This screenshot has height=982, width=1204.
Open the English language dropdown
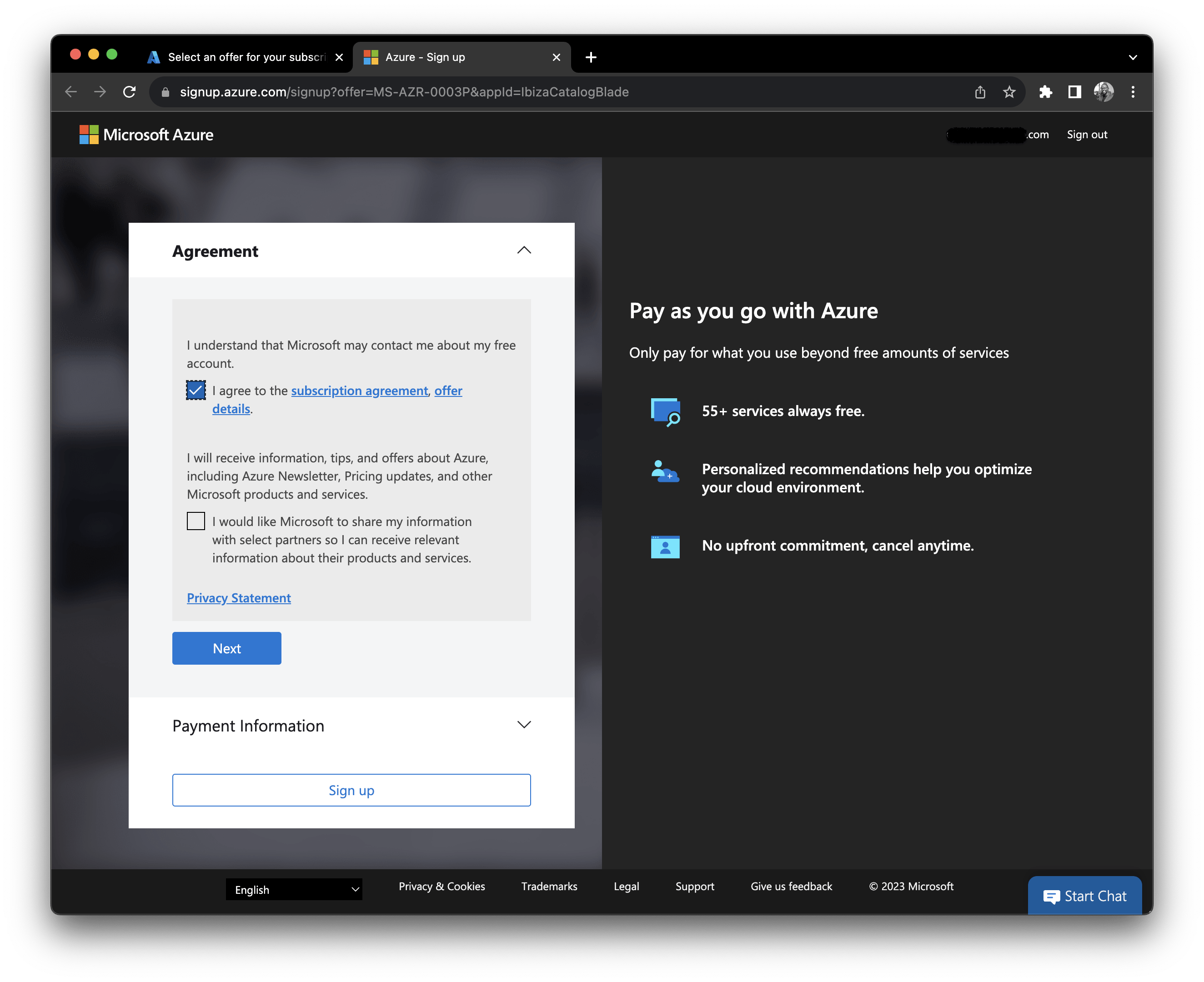pyautogui.click(x=294, y=889)
